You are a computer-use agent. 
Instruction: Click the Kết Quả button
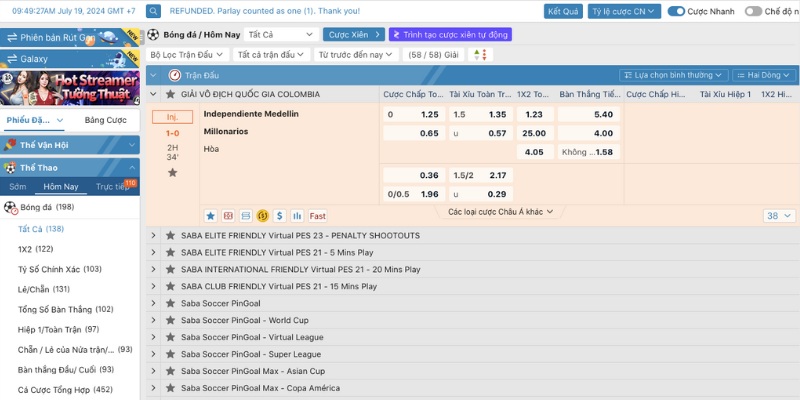563,12
